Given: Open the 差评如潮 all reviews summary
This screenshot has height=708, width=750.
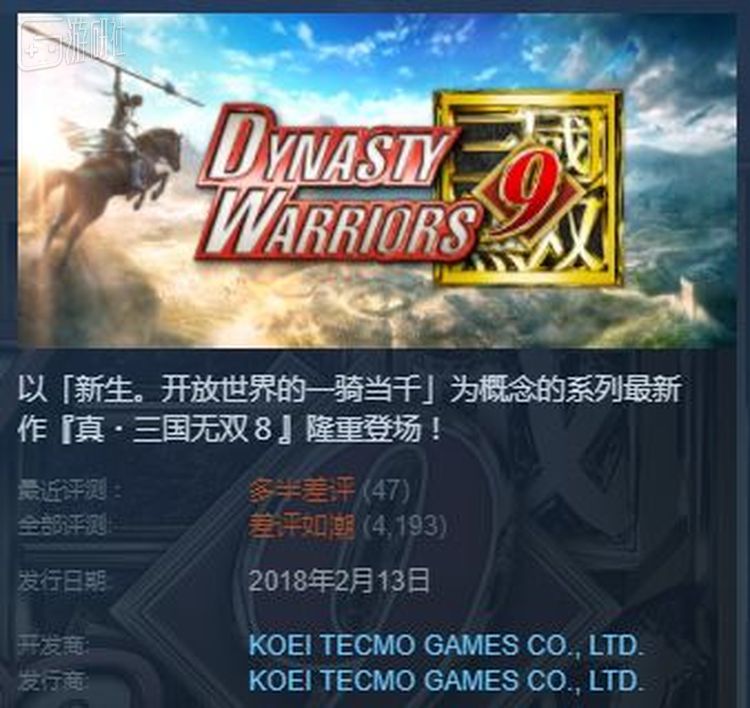Looking at the screenshot, I should (x=302, y=526).
